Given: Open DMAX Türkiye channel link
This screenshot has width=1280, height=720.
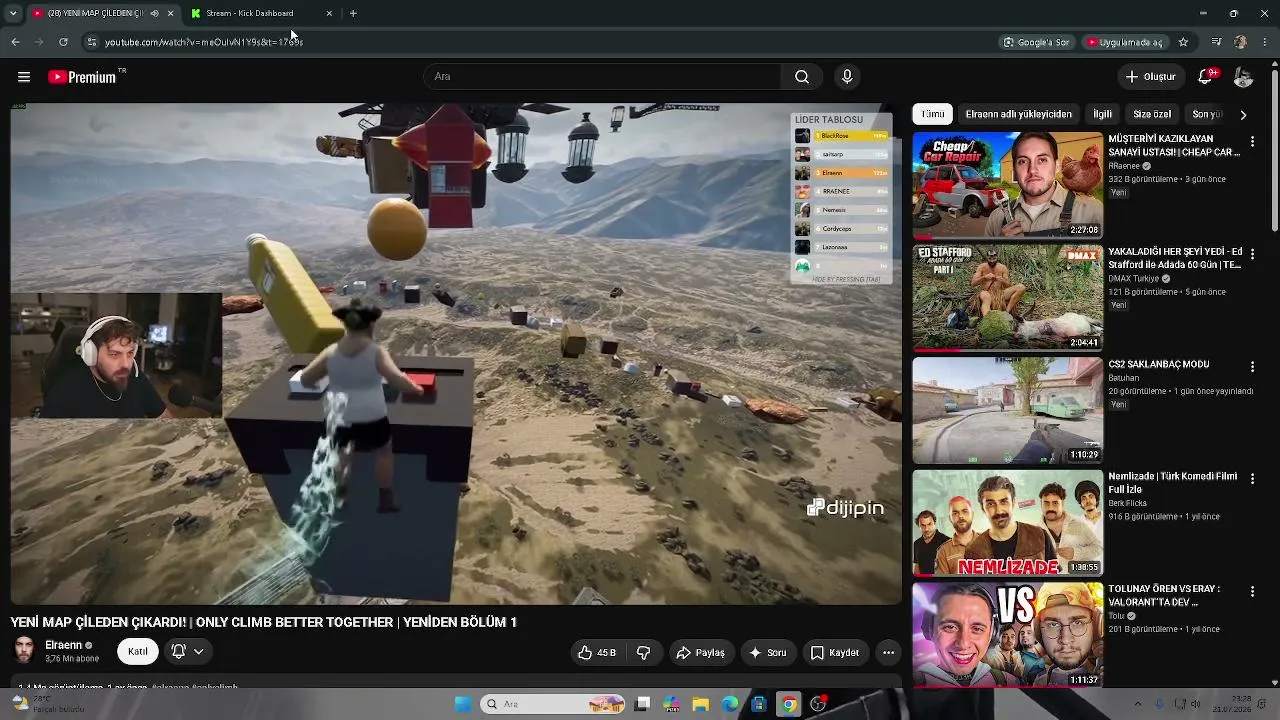Looking at the screenshot, I should tap(1133, 279).
